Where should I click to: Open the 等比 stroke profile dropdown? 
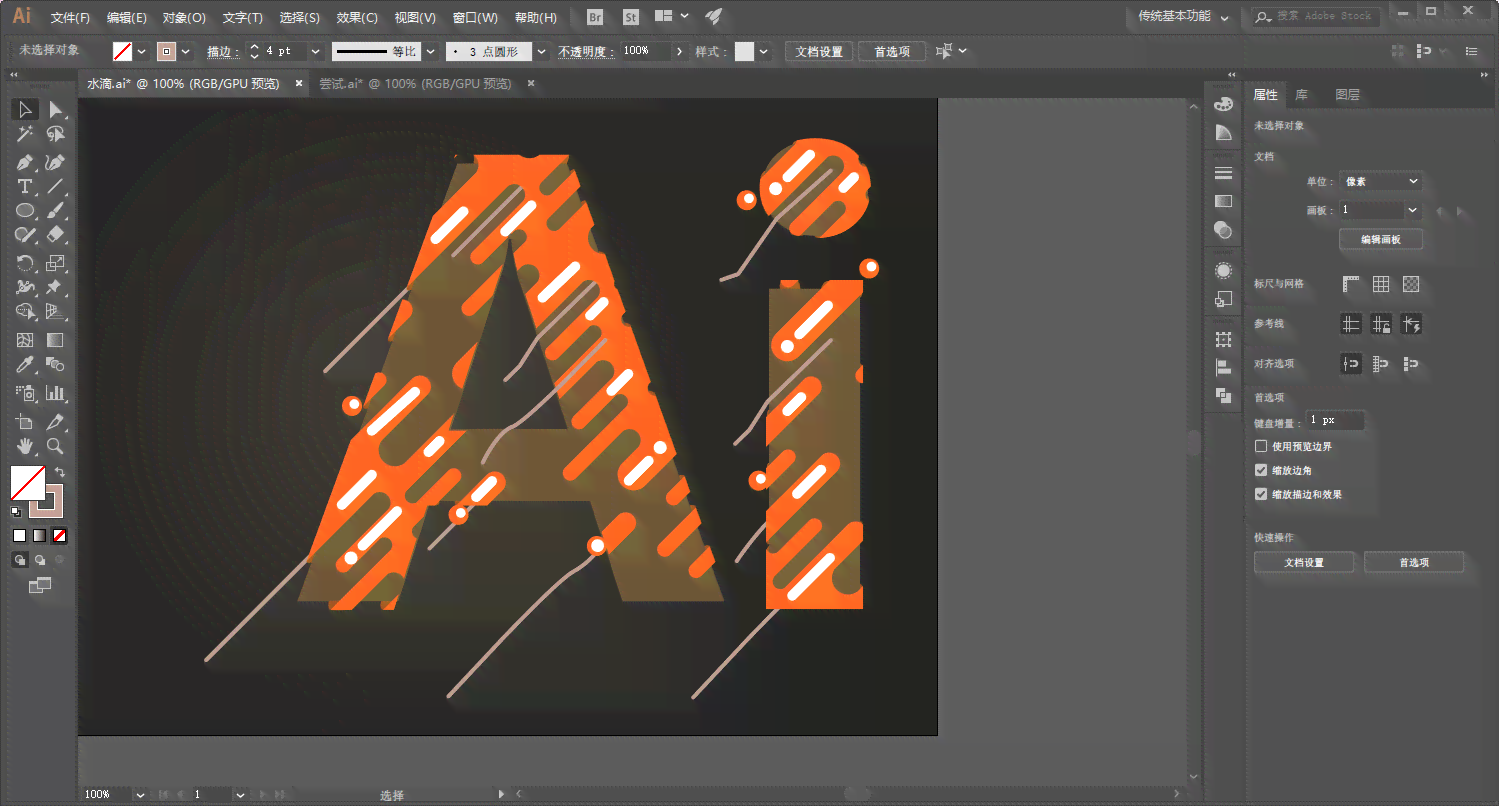[x=431, y=51]
